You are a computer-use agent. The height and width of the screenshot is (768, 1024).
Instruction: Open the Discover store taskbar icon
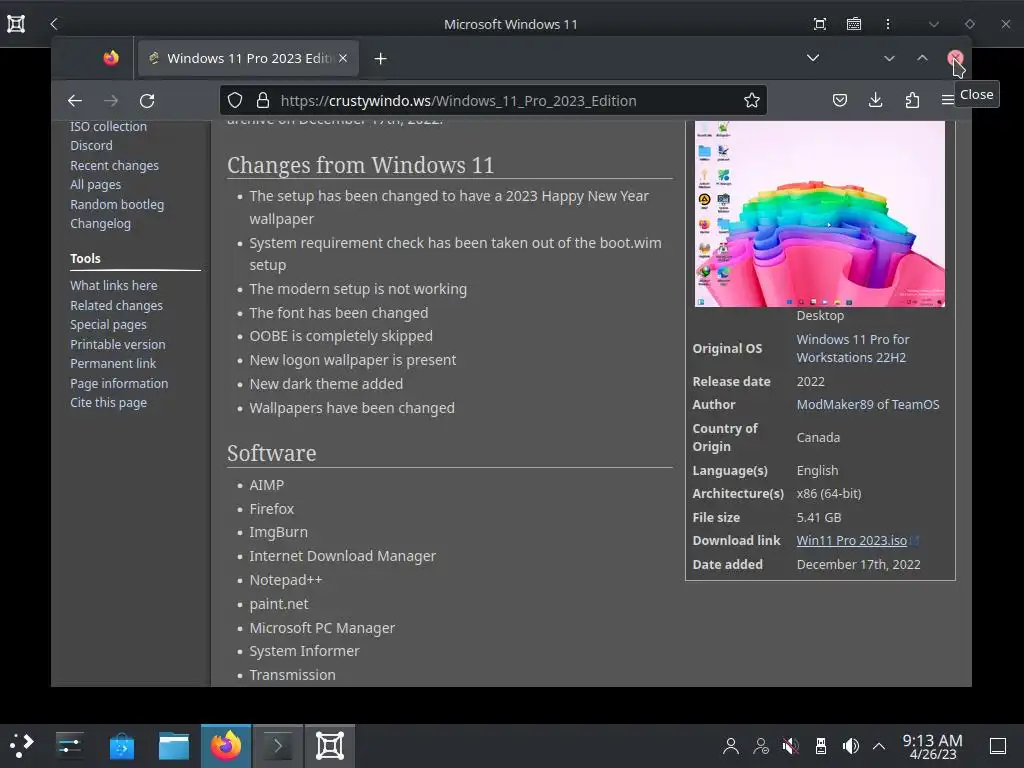(121, 746)
